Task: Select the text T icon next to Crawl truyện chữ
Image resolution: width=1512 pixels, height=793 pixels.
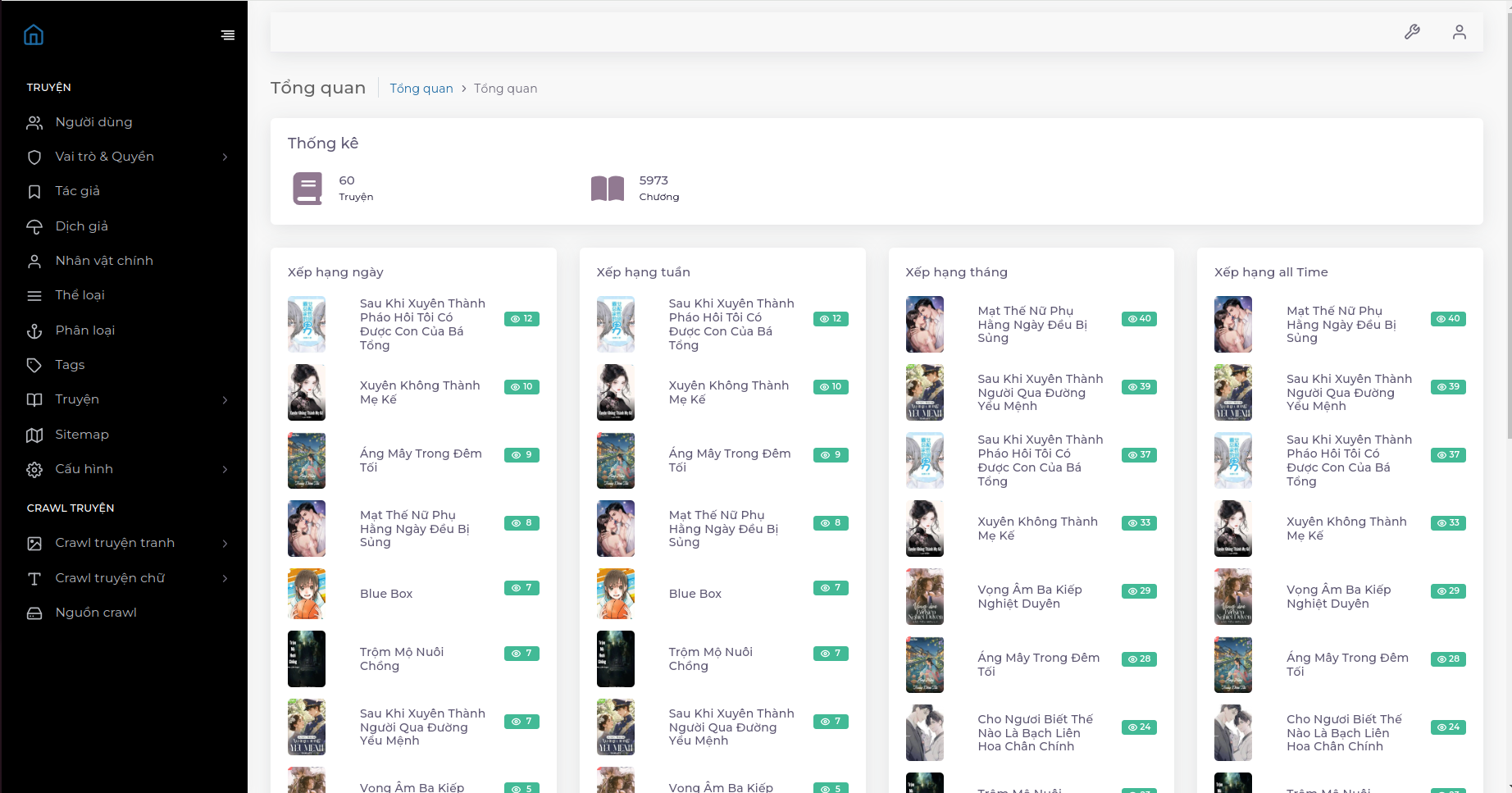Action: pos(34,578)
